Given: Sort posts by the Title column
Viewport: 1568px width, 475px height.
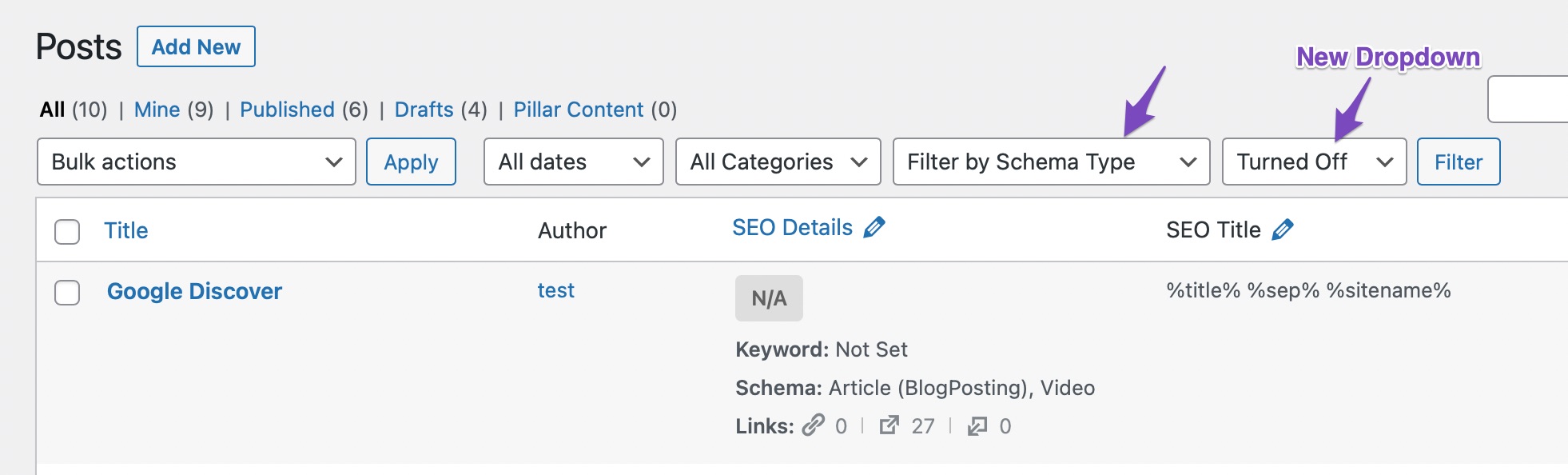Looking at the screenshot, I should pyautogui.click(x=126, y=230).
